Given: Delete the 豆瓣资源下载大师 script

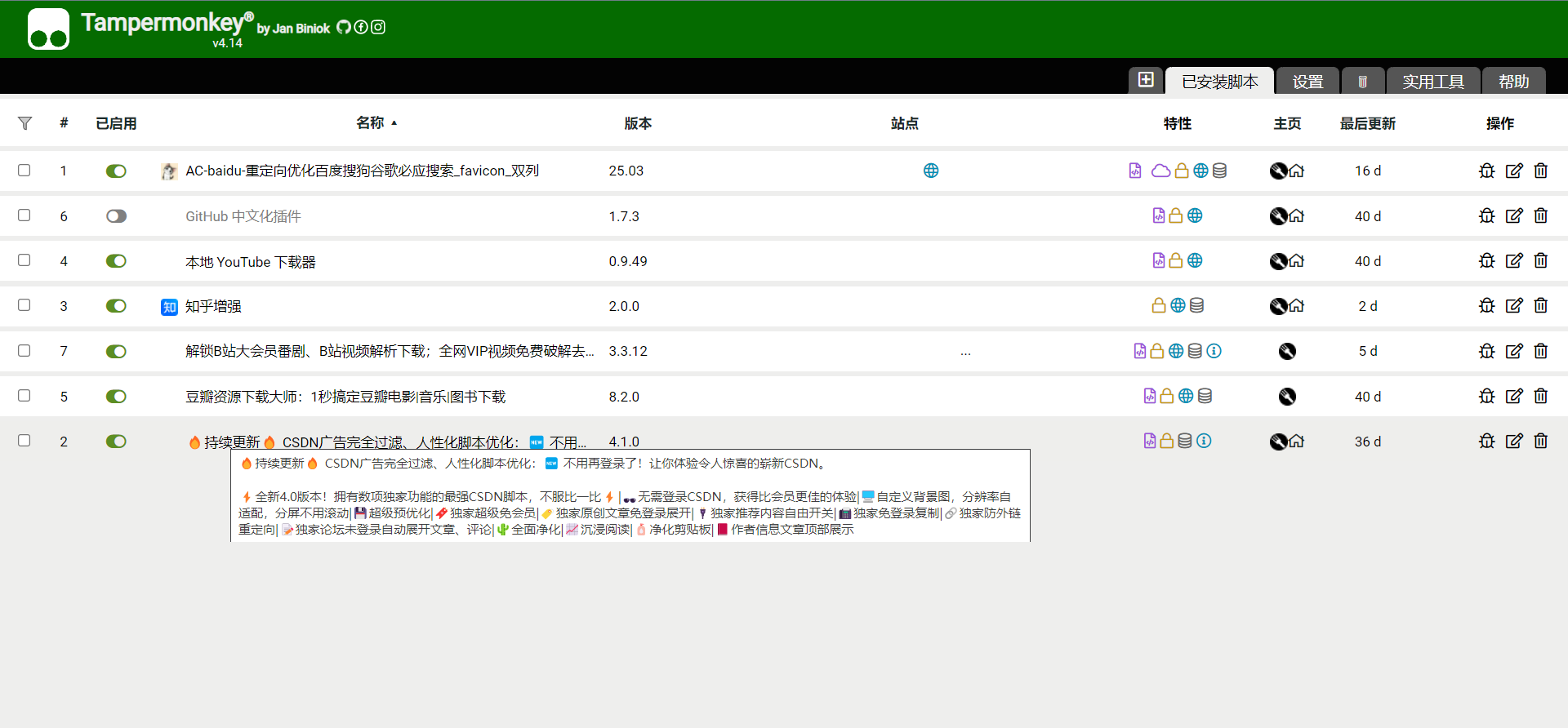Looking at the screenshot, I should tap(1541, 396).
